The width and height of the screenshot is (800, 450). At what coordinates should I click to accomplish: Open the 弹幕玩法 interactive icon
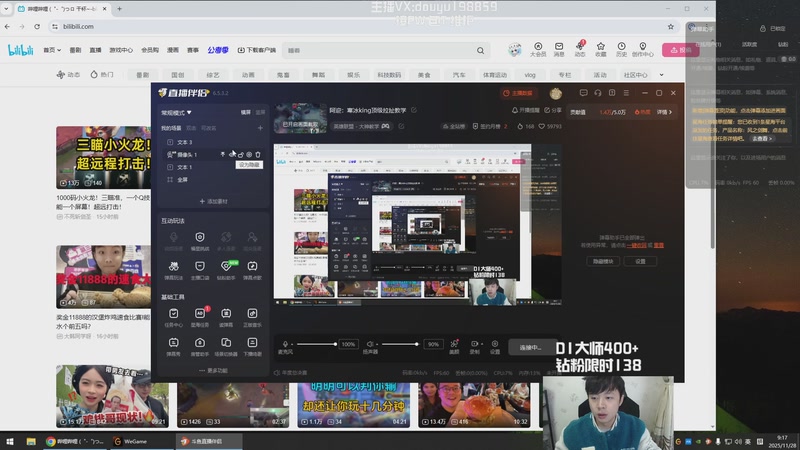click(173, 270)
